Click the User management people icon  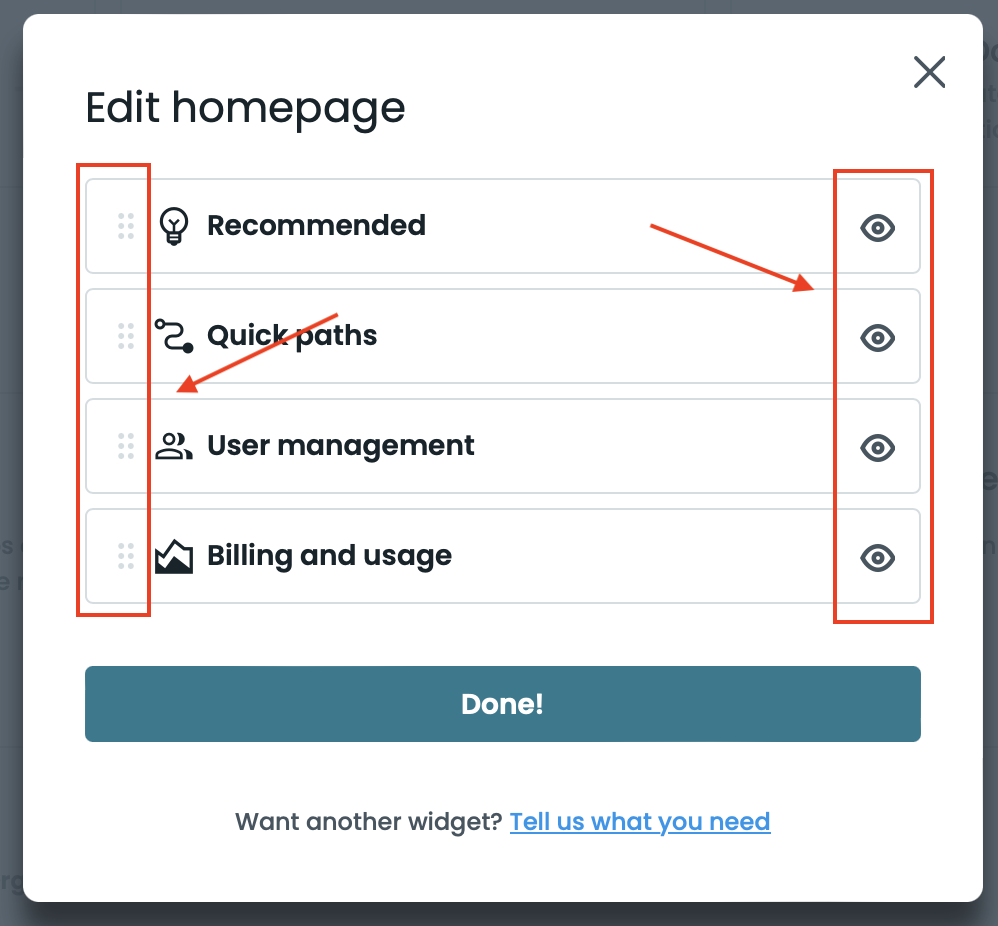172,445
